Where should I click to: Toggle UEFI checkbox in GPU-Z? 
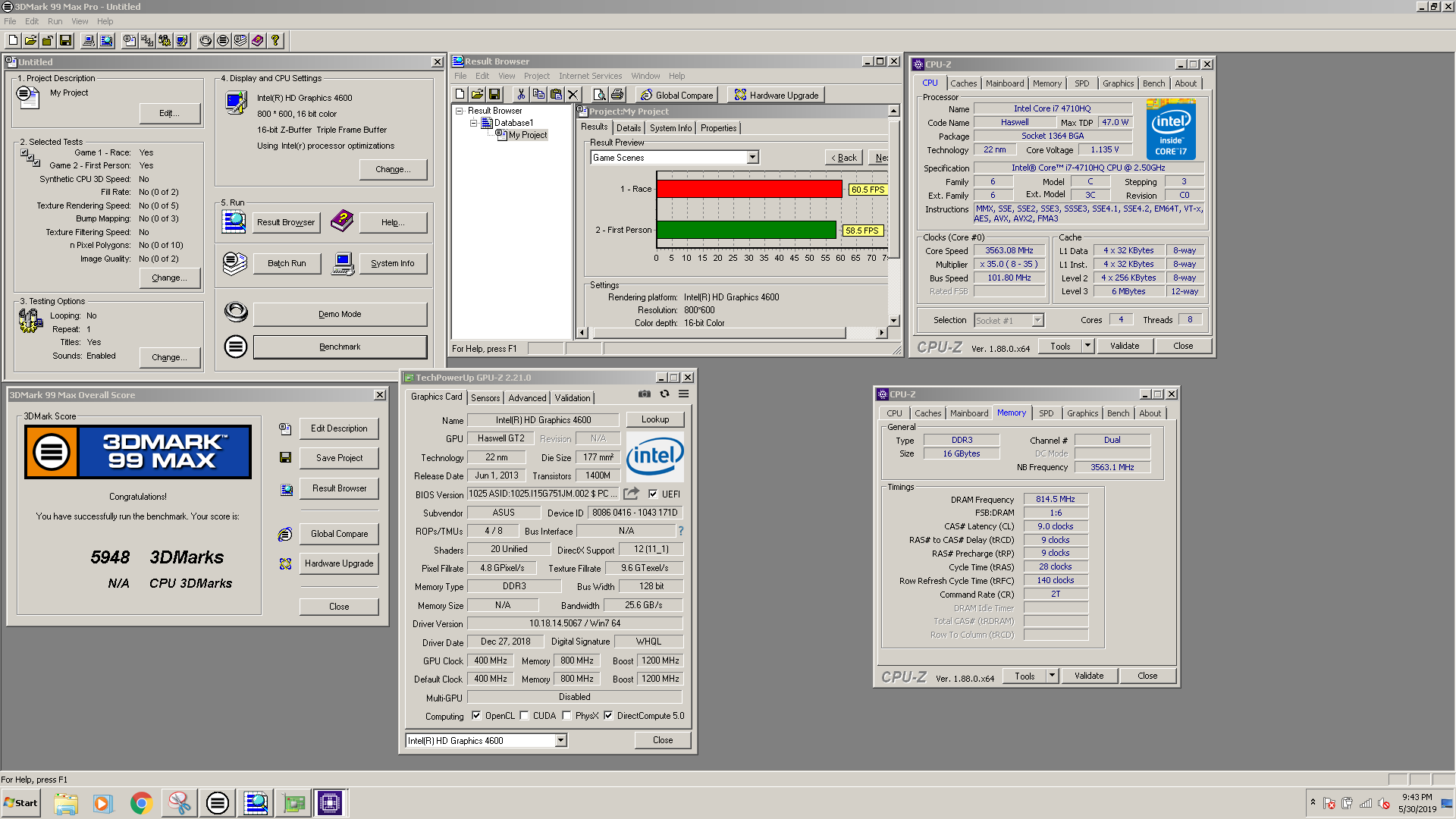pos(653,494)
